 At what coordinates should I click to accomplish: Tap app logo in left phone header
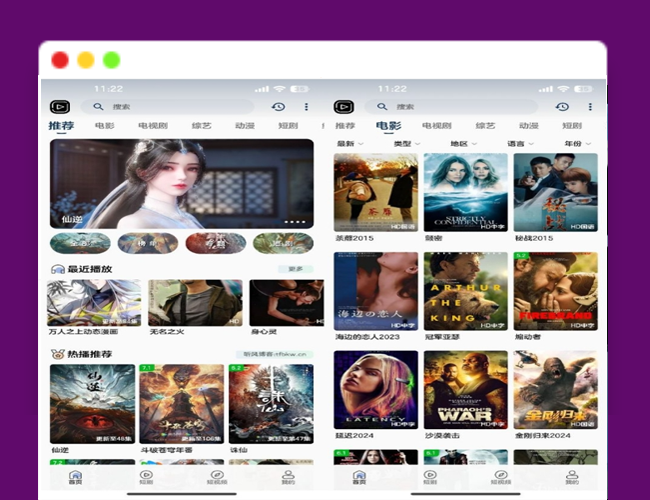click(x=59, y=107)
